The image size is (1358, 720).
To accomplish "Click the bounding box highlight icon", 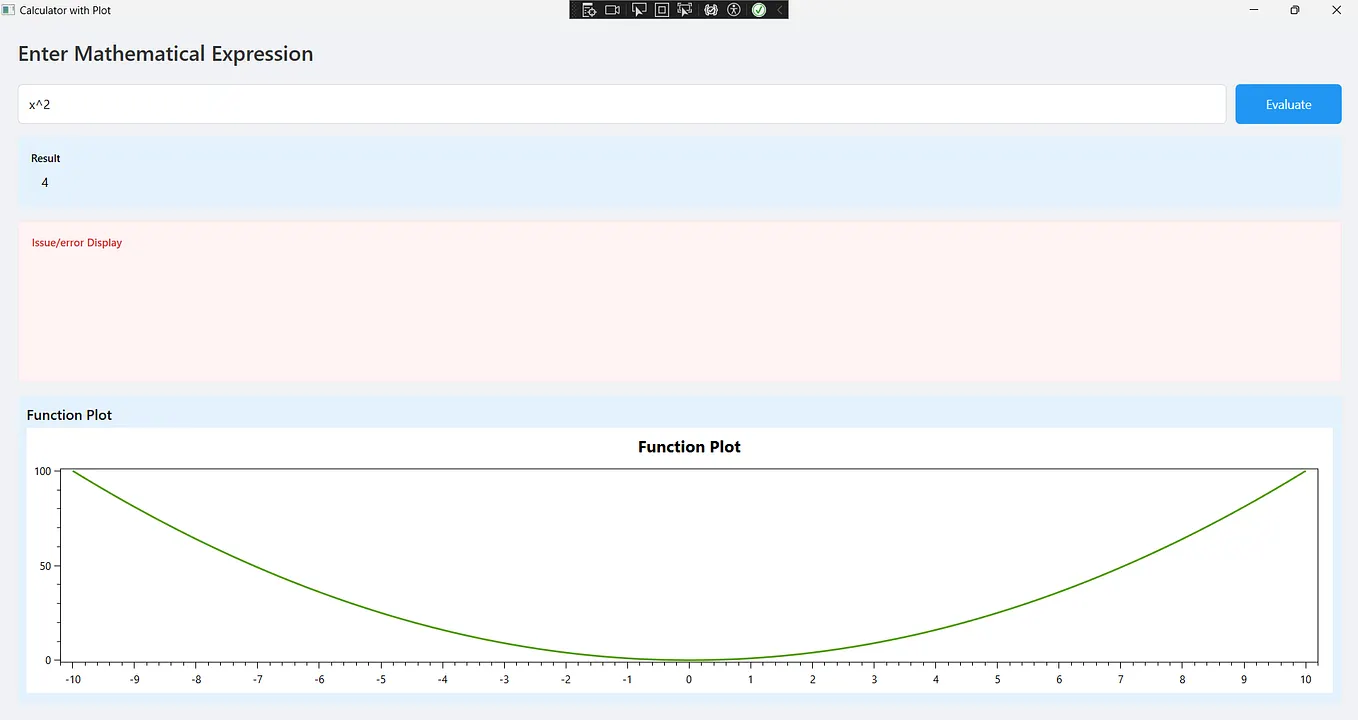I will tap(662, 10).
